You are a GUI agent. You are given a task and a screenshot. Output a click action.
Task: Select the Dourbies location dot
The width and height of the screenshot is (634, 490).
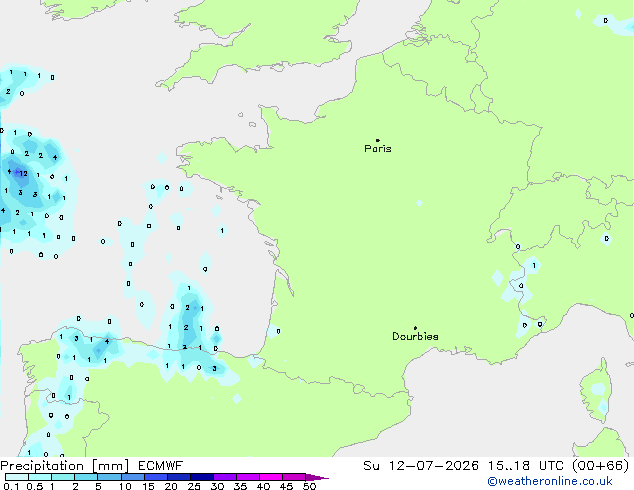click(x=415, y=328)
